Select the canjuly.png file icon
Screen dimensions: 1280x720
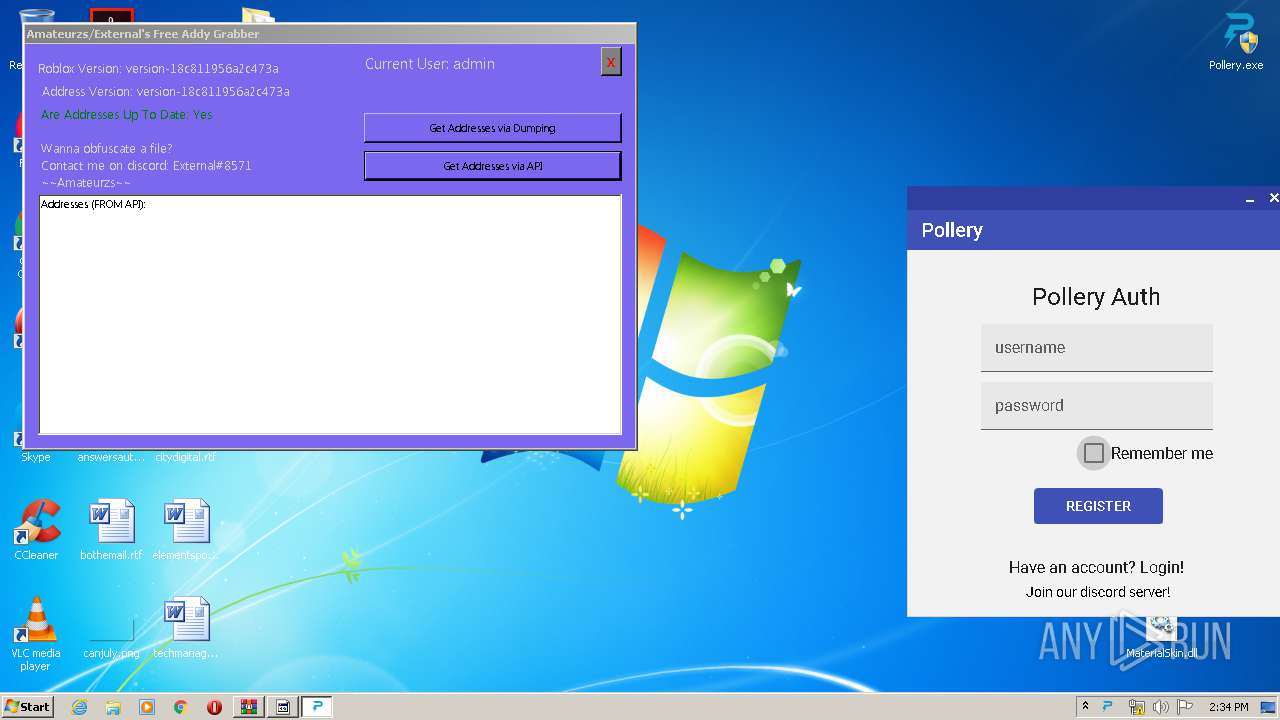point(111,638)
